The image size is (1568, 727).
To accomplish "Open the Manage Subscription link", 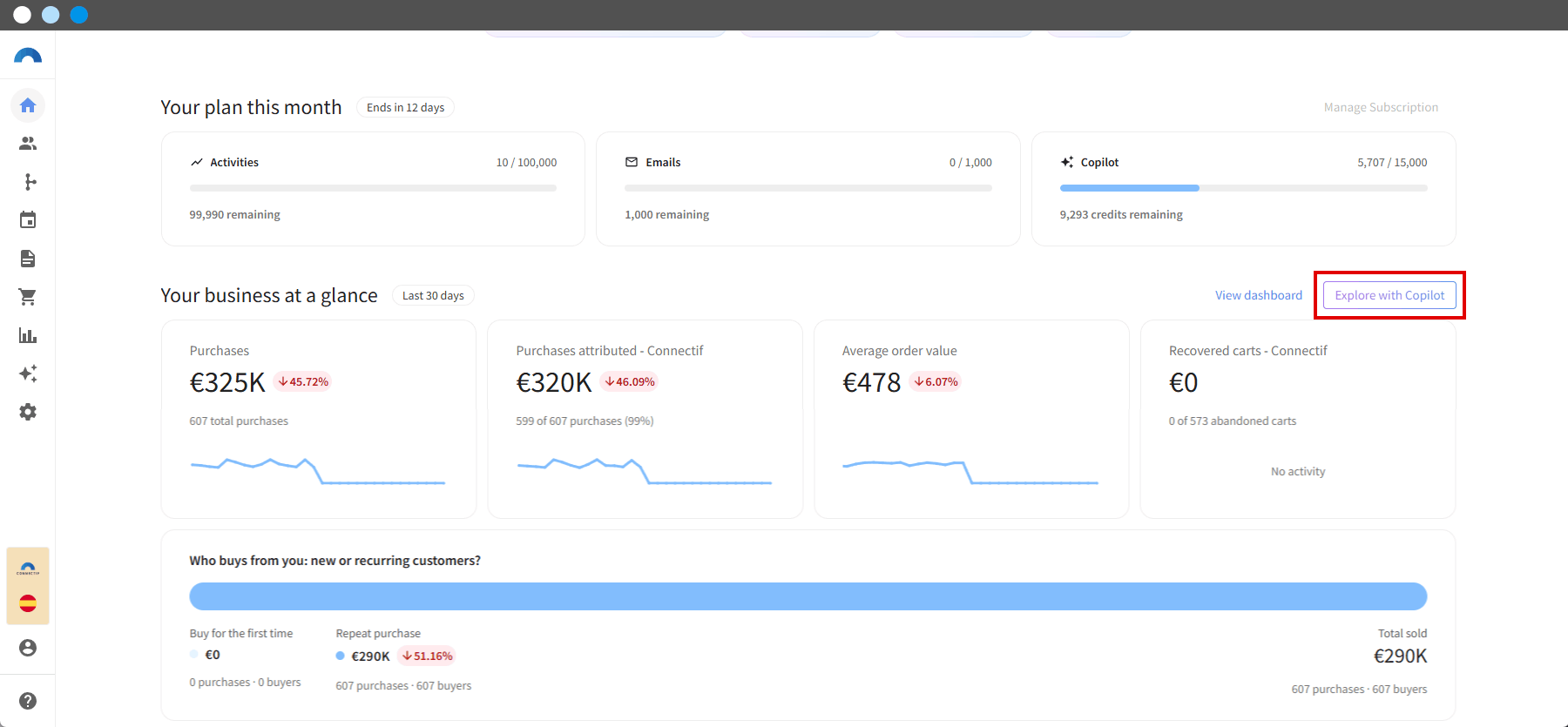I will point(1381,107).
